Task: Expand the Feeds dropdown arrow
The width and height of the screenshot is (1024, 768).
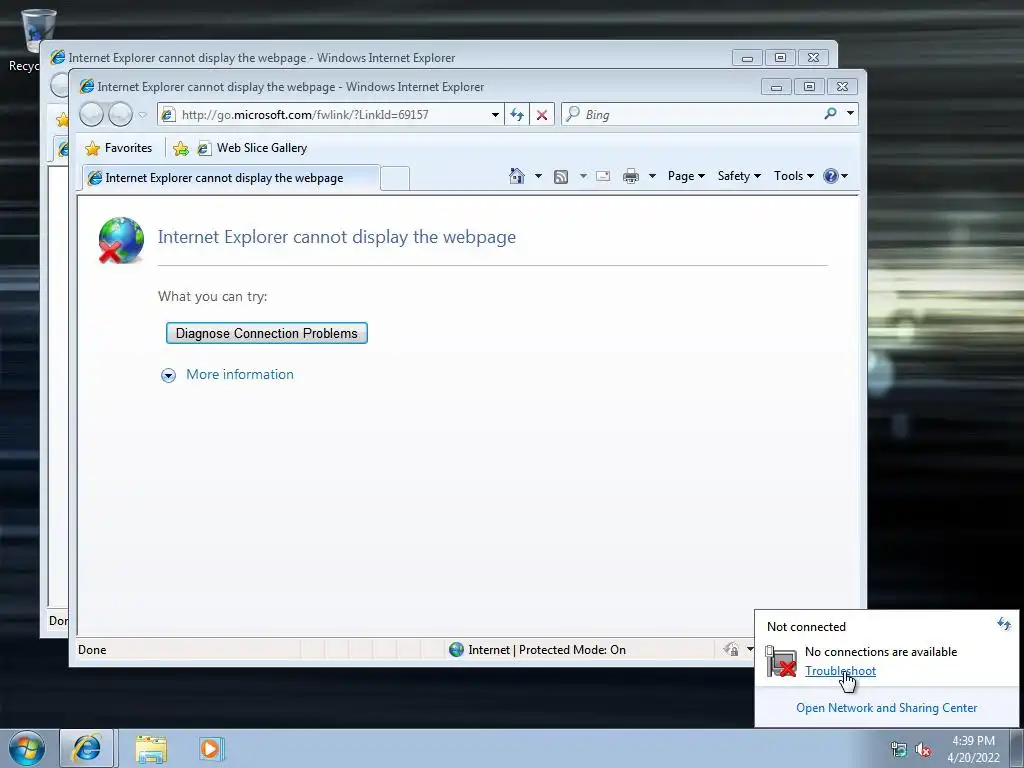Action: point(583,176)
